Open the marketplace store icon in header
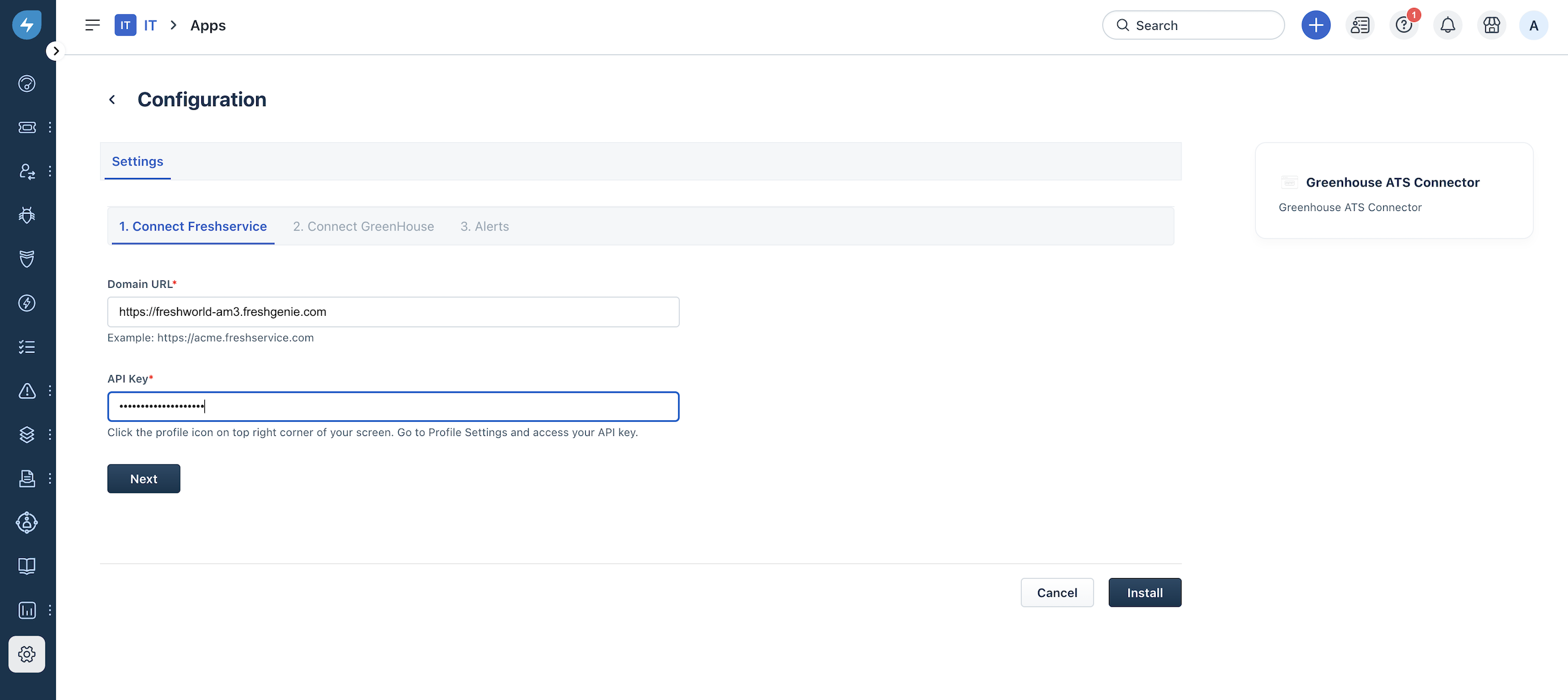This screenshot has width=1568, height=700. 1492,26
